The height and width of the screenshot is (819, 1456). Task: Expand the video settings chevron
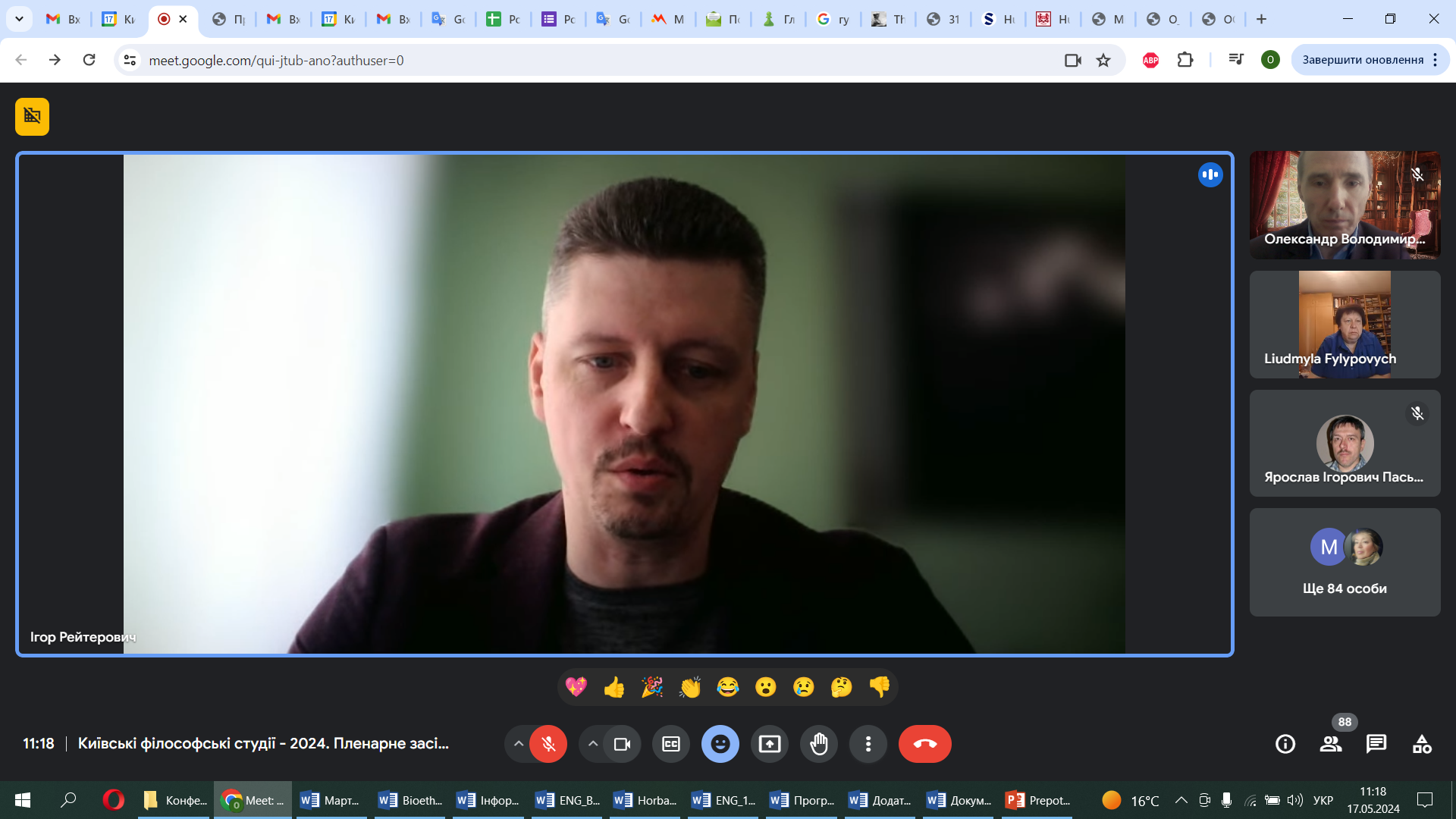[x=593, y=744]
